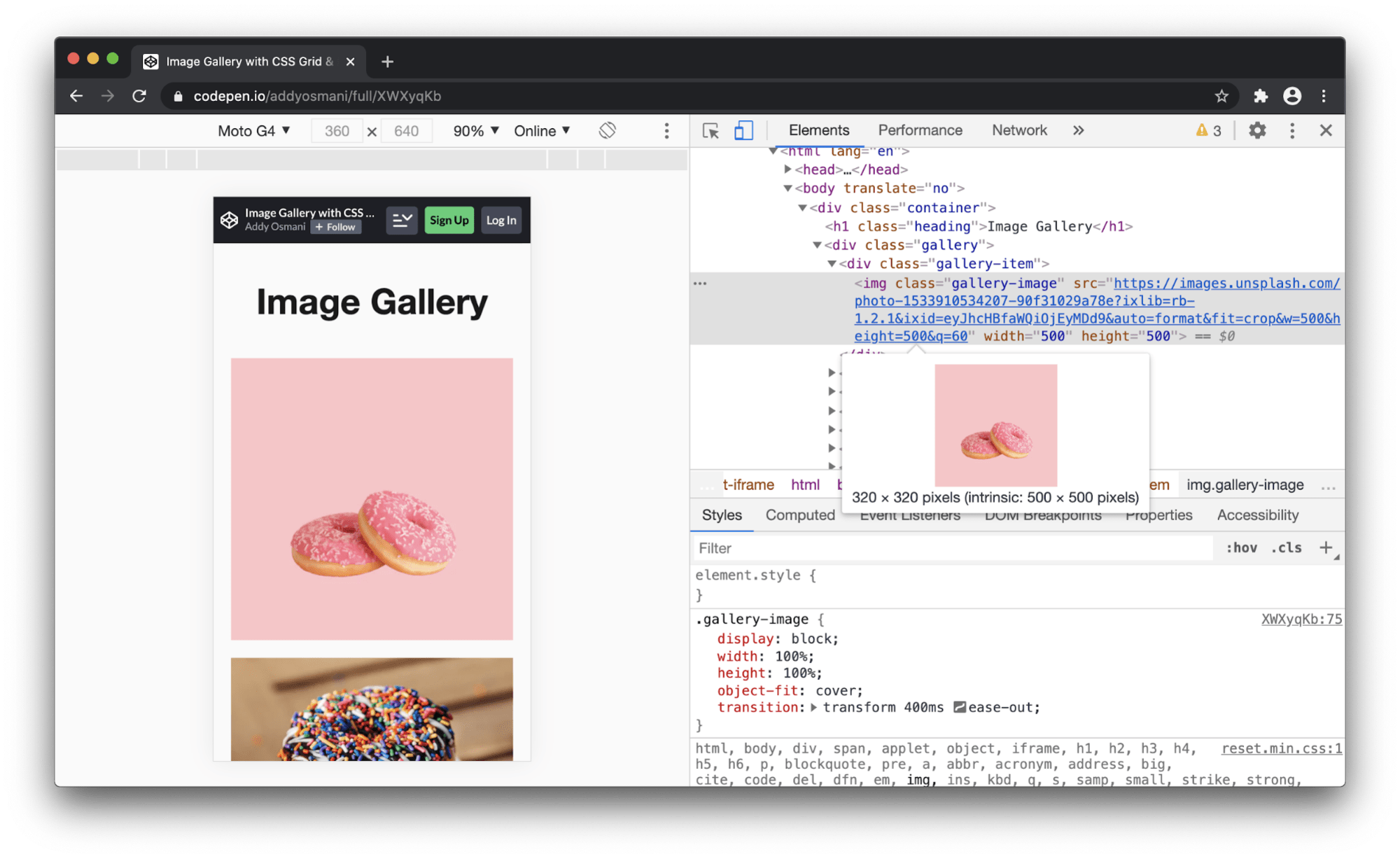The height and width of the screenshot is (859, 1400).
Task: Open the Computed styles tab
Action: point(800,515)
